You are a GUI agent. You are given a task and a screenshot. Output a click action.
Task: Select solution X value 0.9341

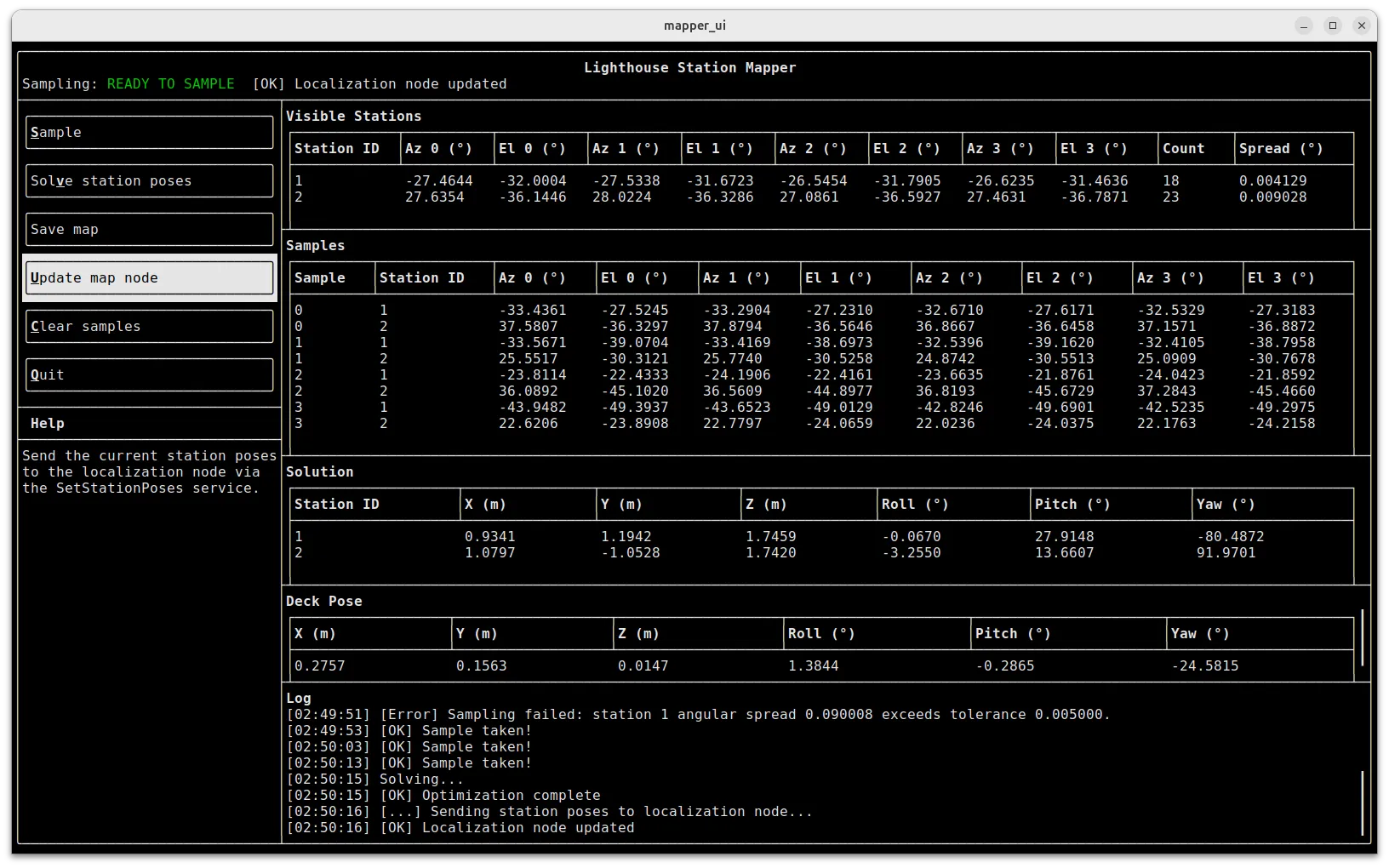click(490, 537)
